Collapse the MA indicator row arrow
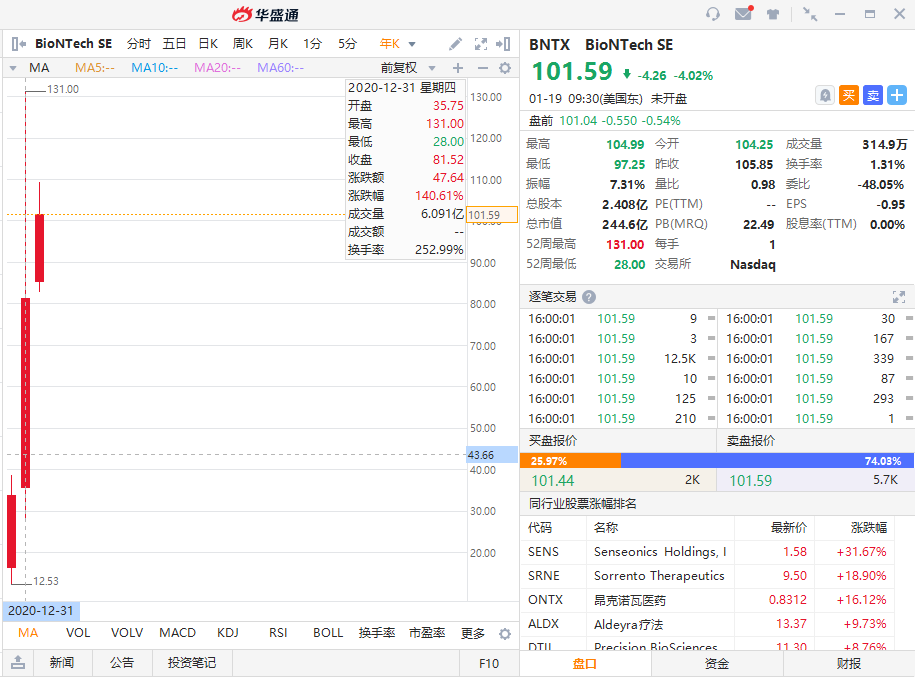This screenshot has height=677, width=915. pyautogui.click(x=12, y=68)
